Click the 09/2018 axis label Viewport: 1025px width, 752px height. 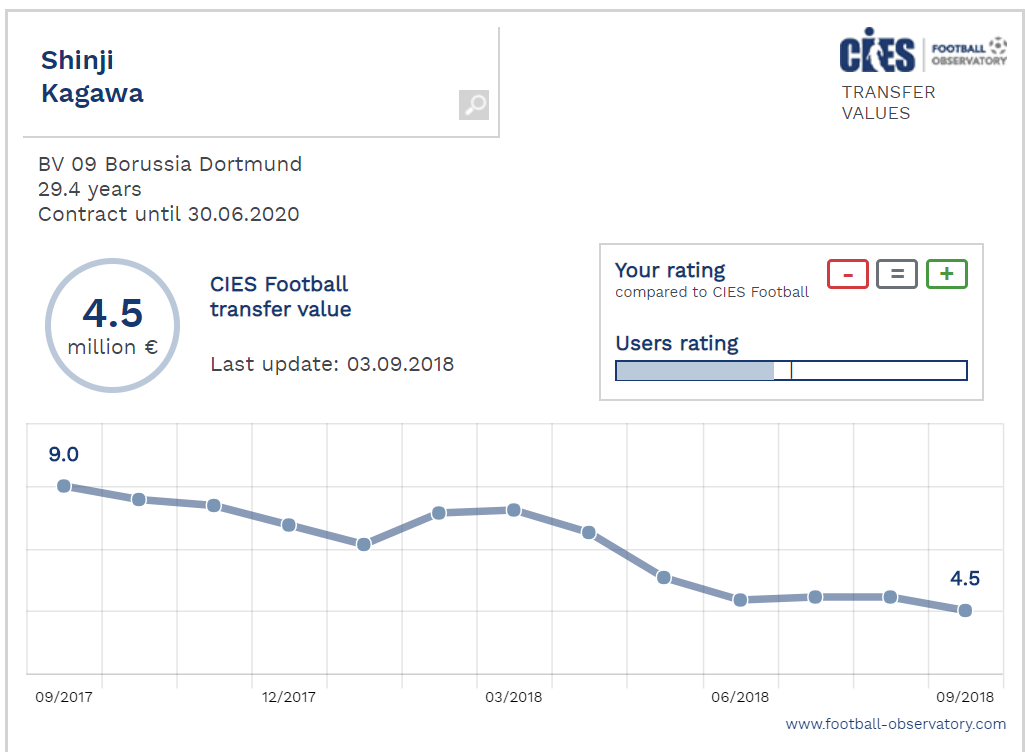coord(965,697)
